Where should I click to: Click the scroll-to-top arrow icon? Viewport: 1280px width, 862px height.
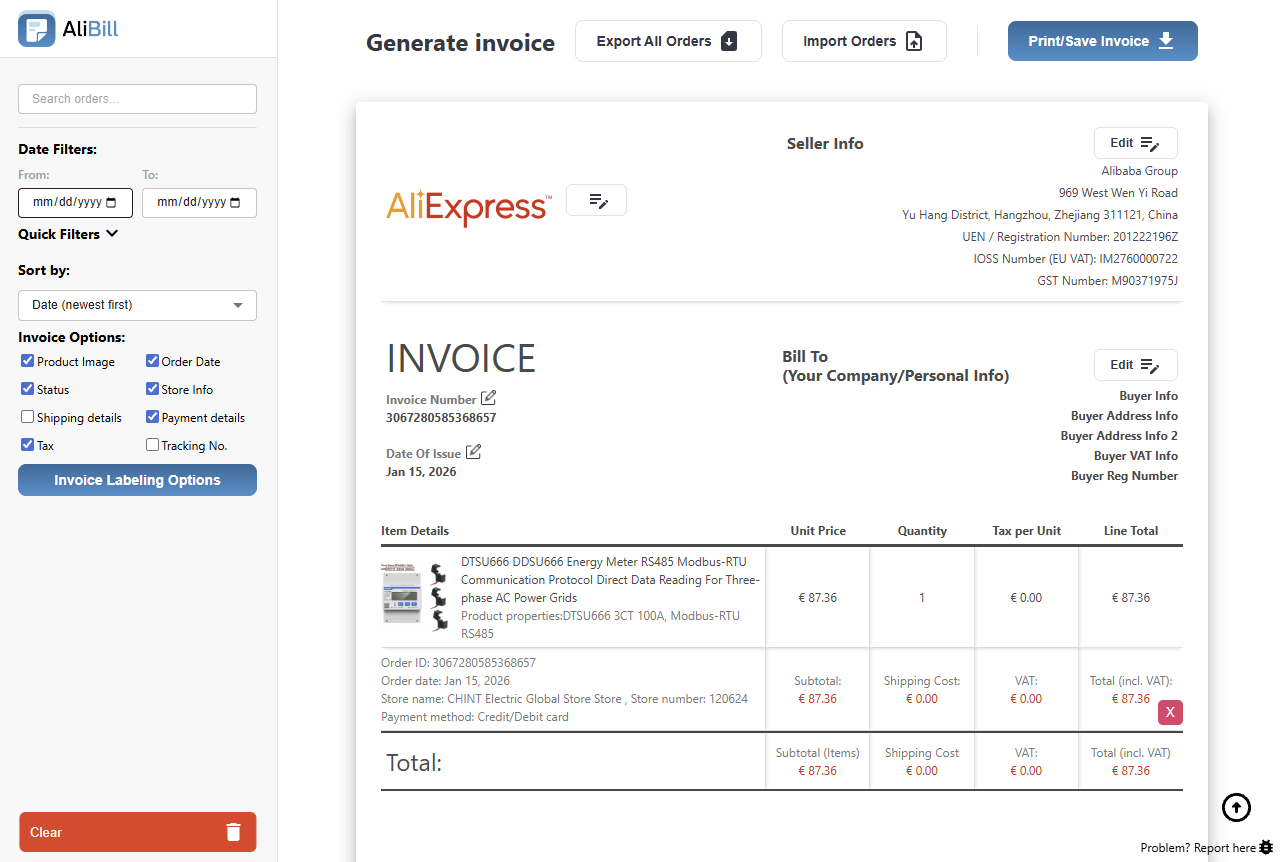[1236, 807]
